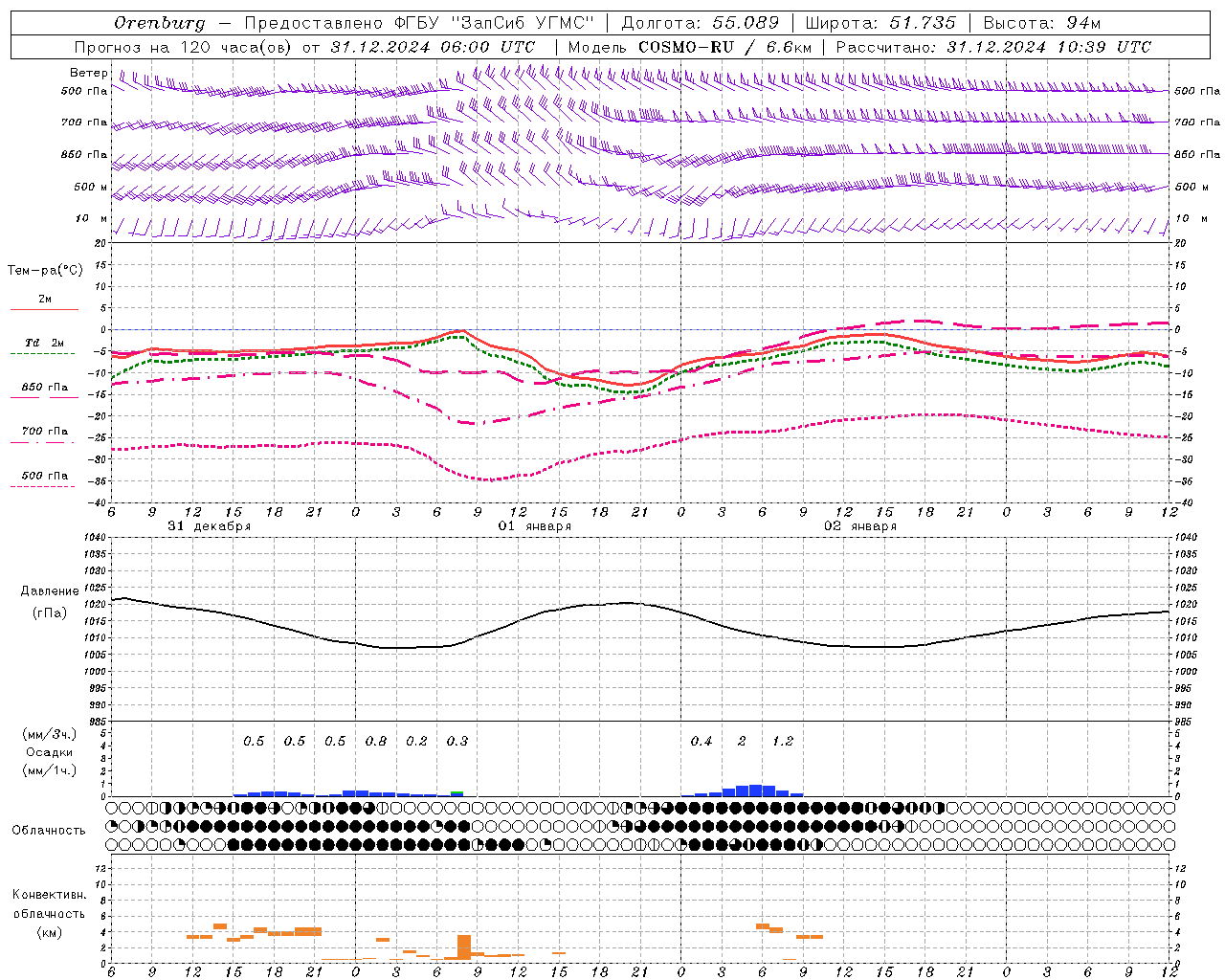Click the 31 декабря date label
The image size is (1225, 980).
coord(210,526)
